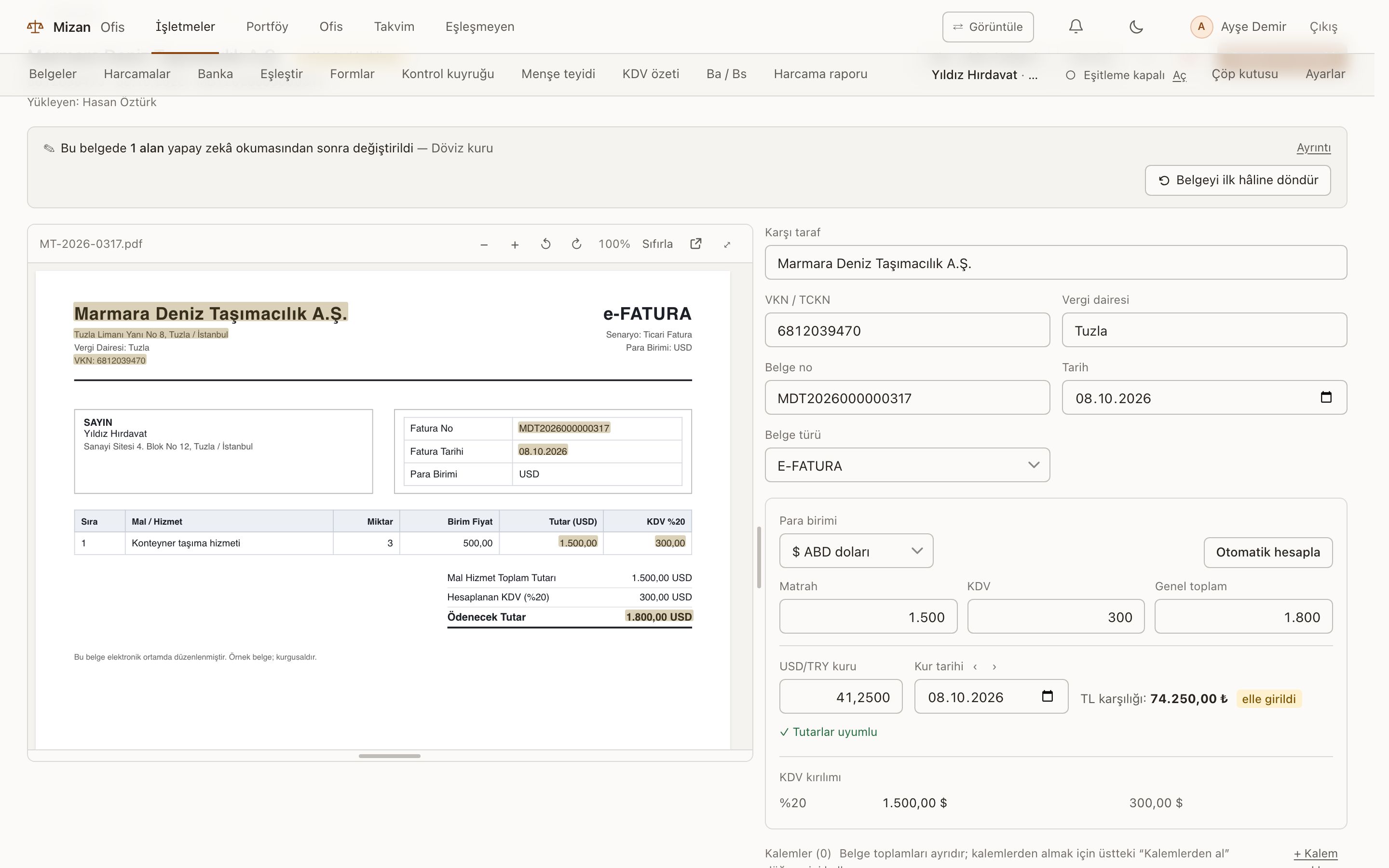The image size is (1389, 868).
Task: Click the Görüntüle button
Action: pos(988,27)
